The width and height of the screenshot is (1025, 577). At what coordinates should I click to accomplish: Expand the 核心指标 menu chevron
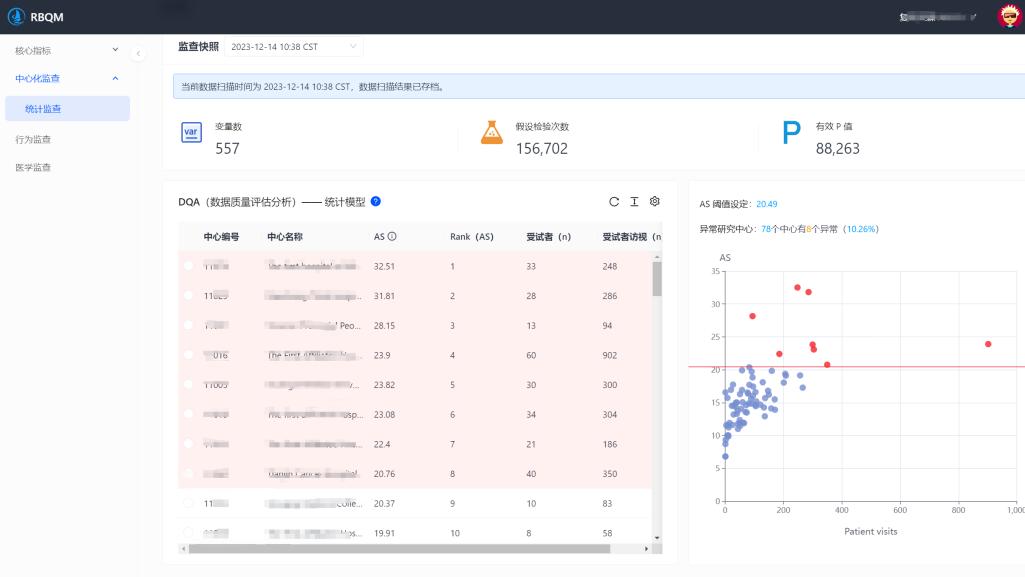click(115, 50)
